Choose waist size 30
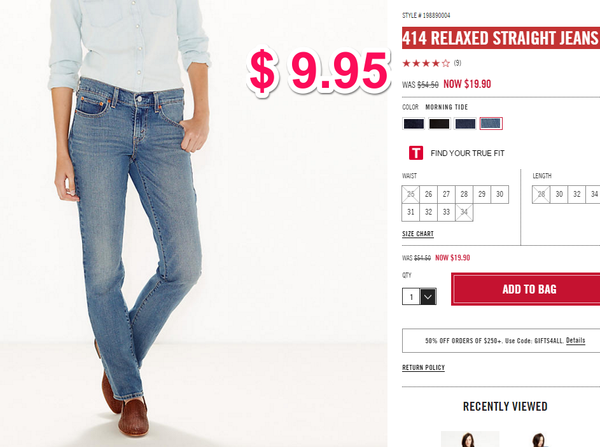Screen dimensions: 600x447 500,194
